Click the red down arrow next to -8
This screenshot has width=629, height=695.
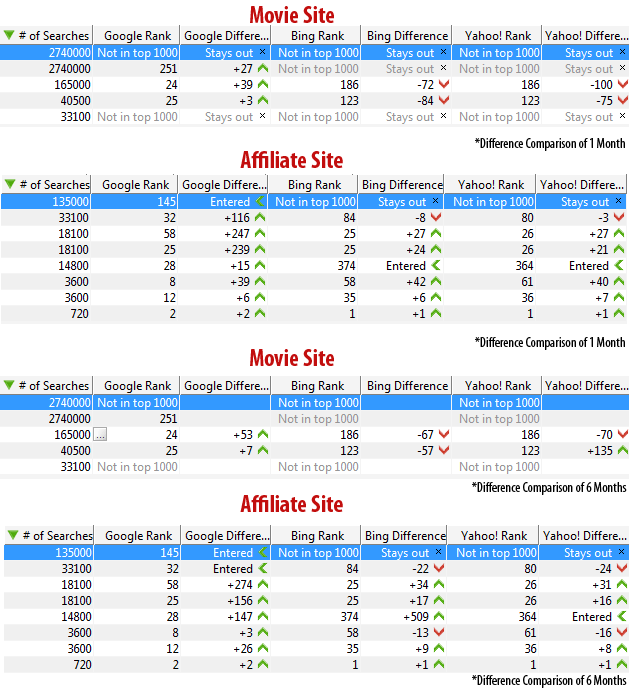click(x=436, y=217)
